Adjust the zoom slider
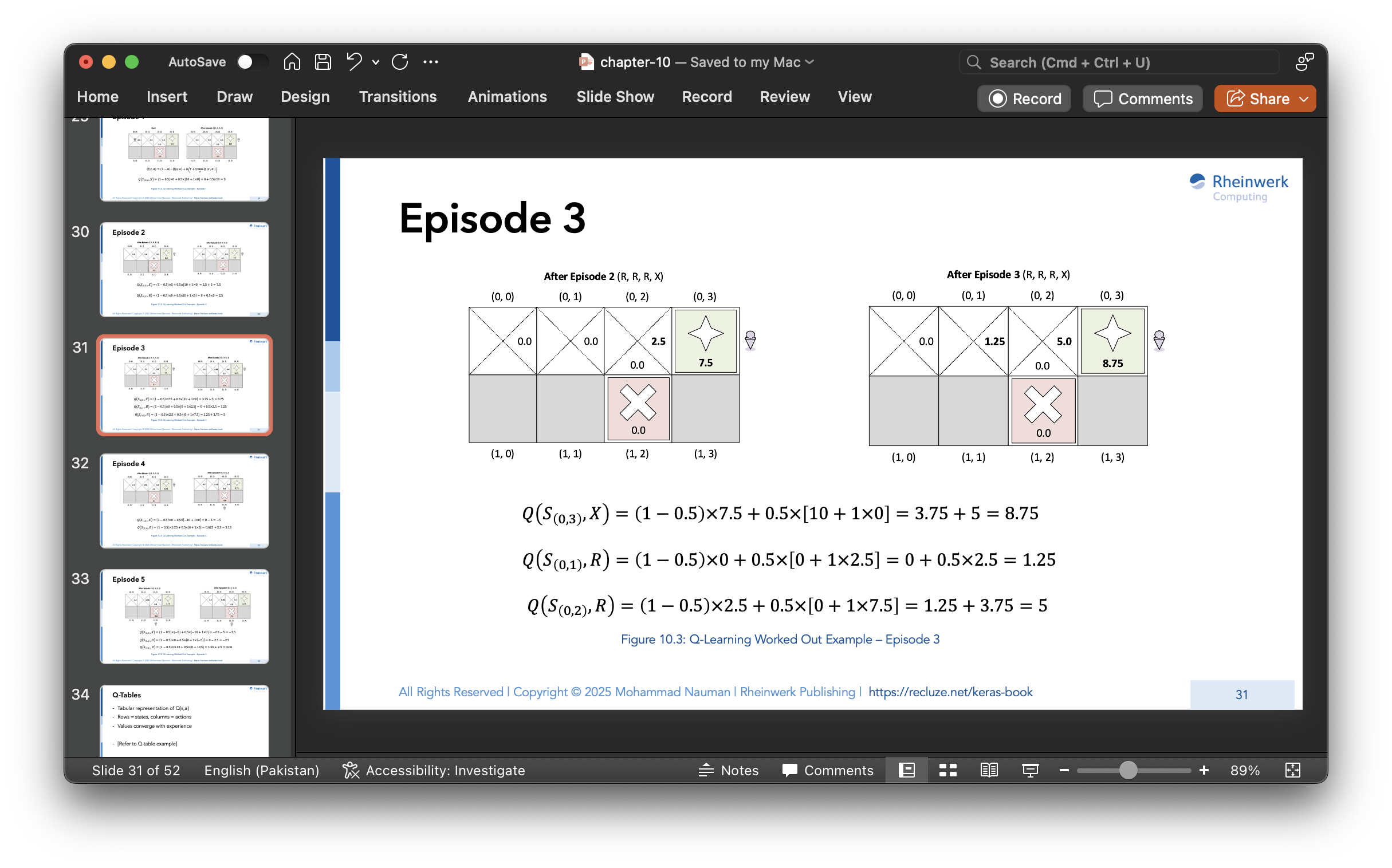The image size is (1392, 868). pyautogui.click(x=1129, y=770)
